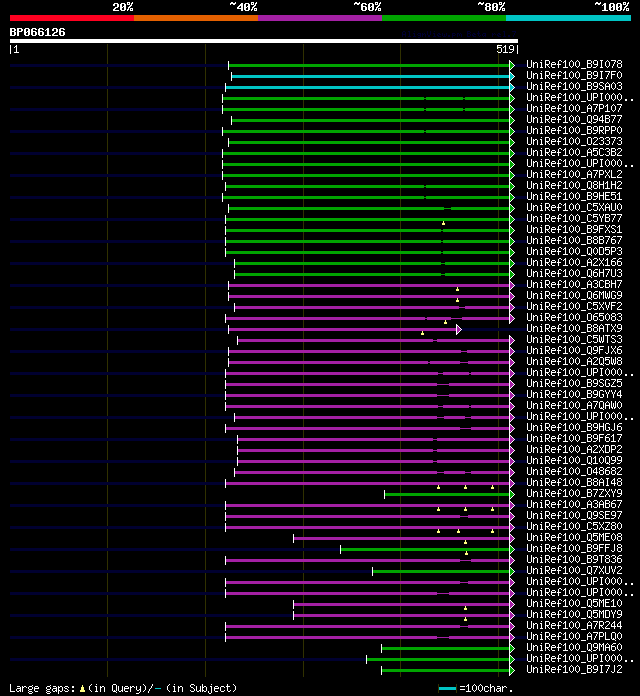Click the cyan alignment bar of B9SA03

coord(366,88)
